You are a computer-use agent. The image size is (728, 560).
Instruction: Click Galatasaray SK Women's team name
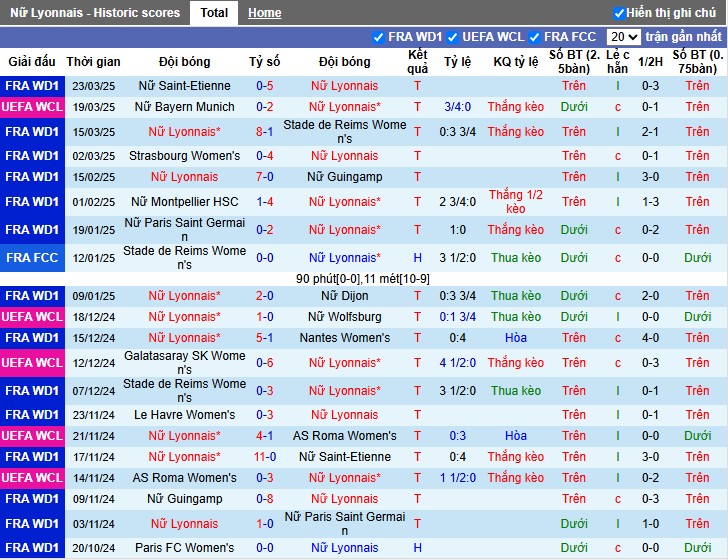pos(184,363)
